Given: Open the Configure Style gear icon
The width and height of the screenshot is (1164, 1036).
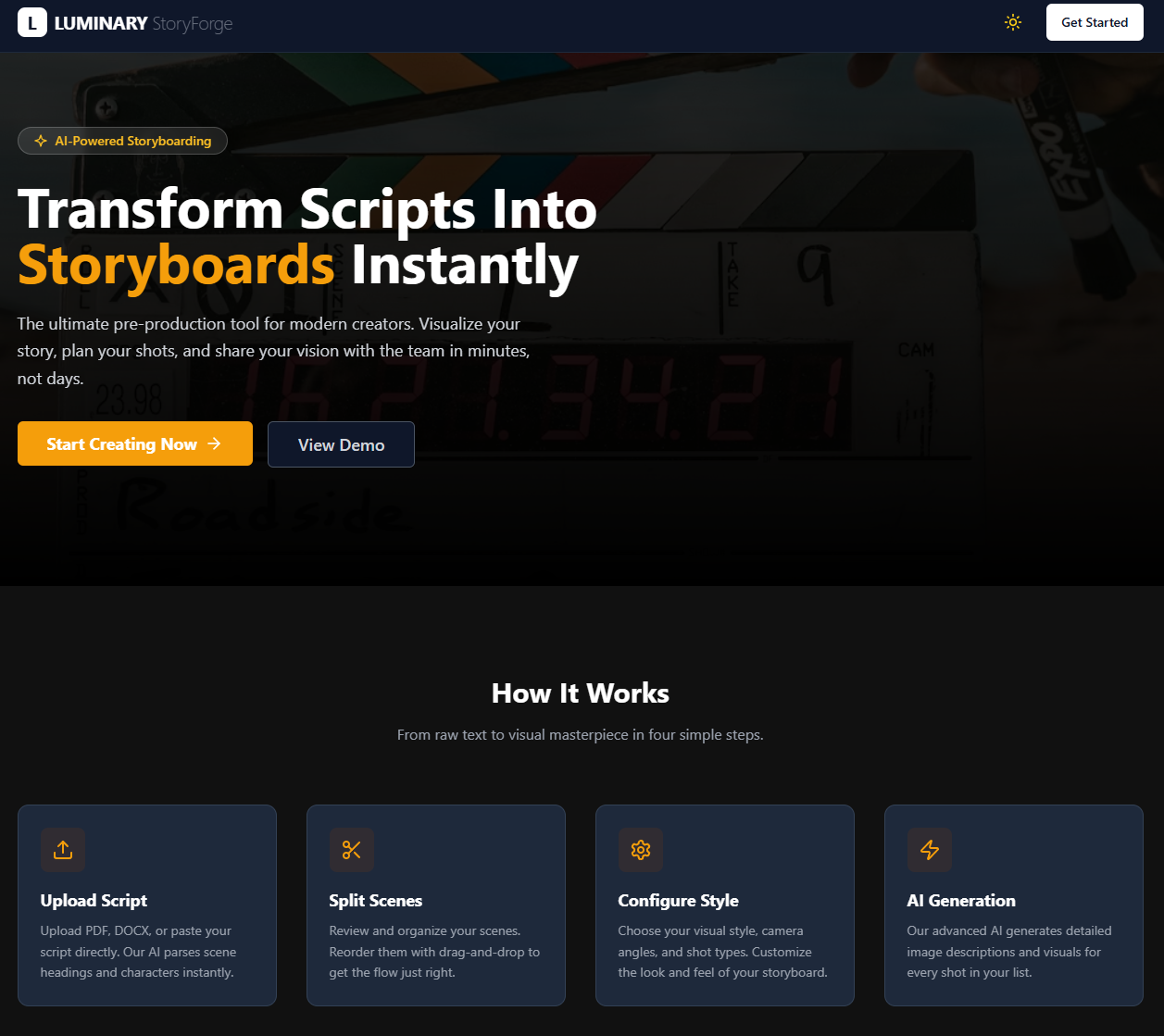Looking at the screenshot, I should (641, 849).
